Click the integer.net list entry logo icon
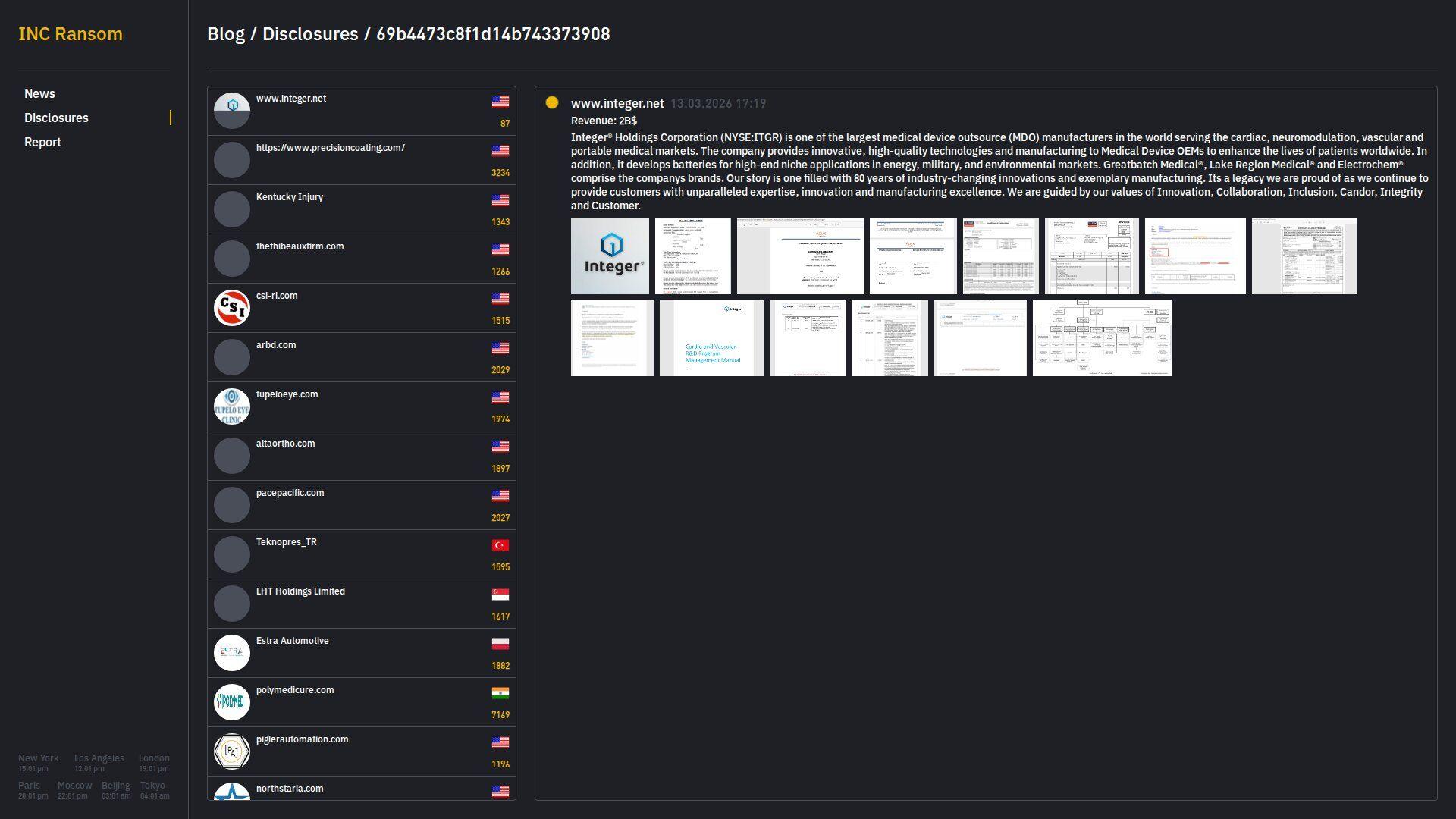Screen dimensions: 1456x819 point(232,111)
